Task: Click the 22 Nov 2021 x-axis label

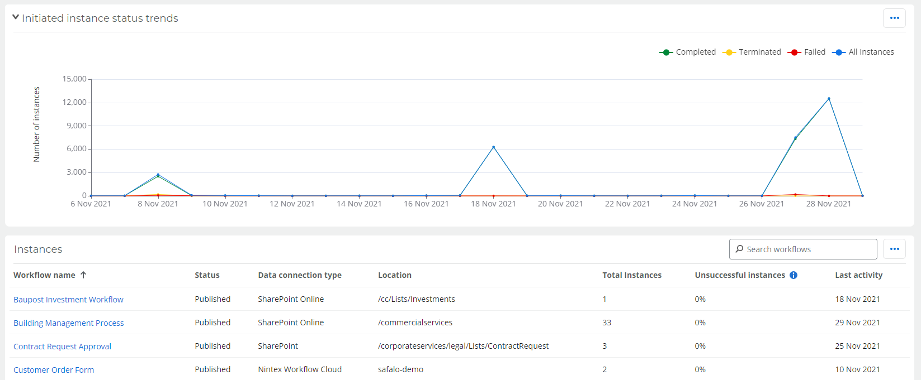Action: [x=627, y=204]
